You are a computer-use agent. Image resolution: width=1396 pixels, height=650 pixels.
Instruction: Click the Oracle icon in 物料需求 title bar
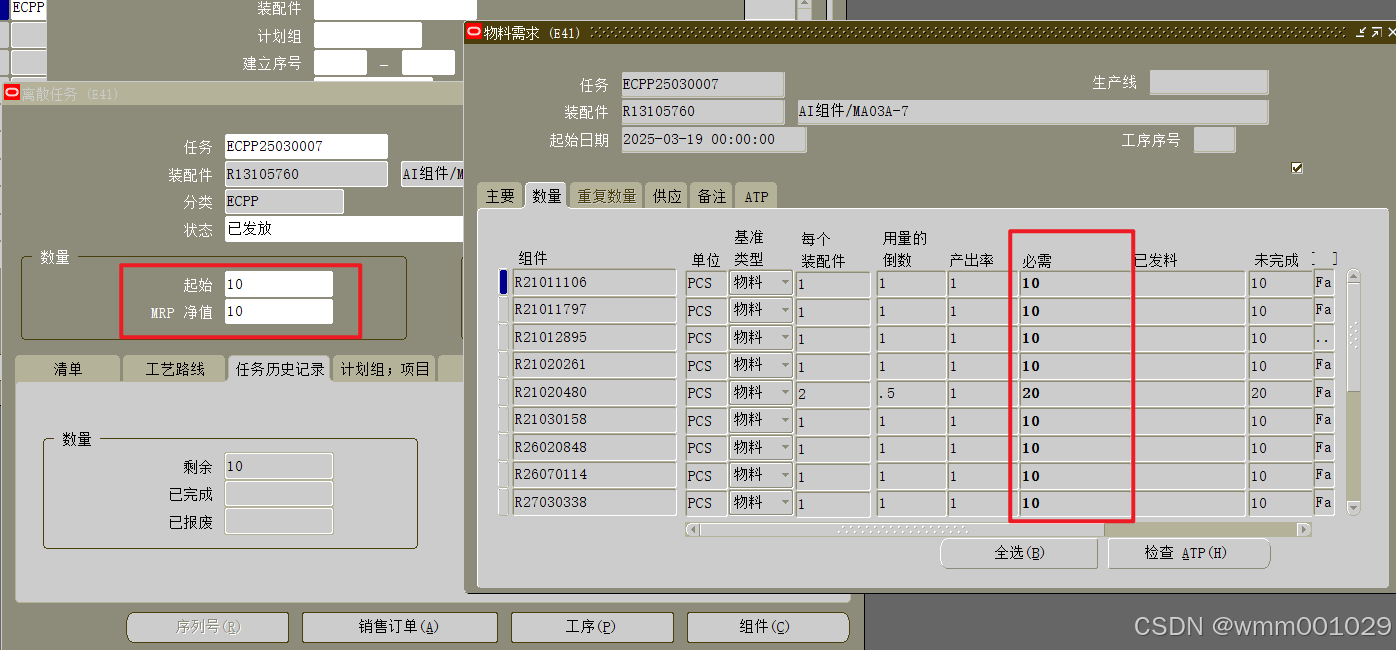pyautogui.click(x=474, y=32)
